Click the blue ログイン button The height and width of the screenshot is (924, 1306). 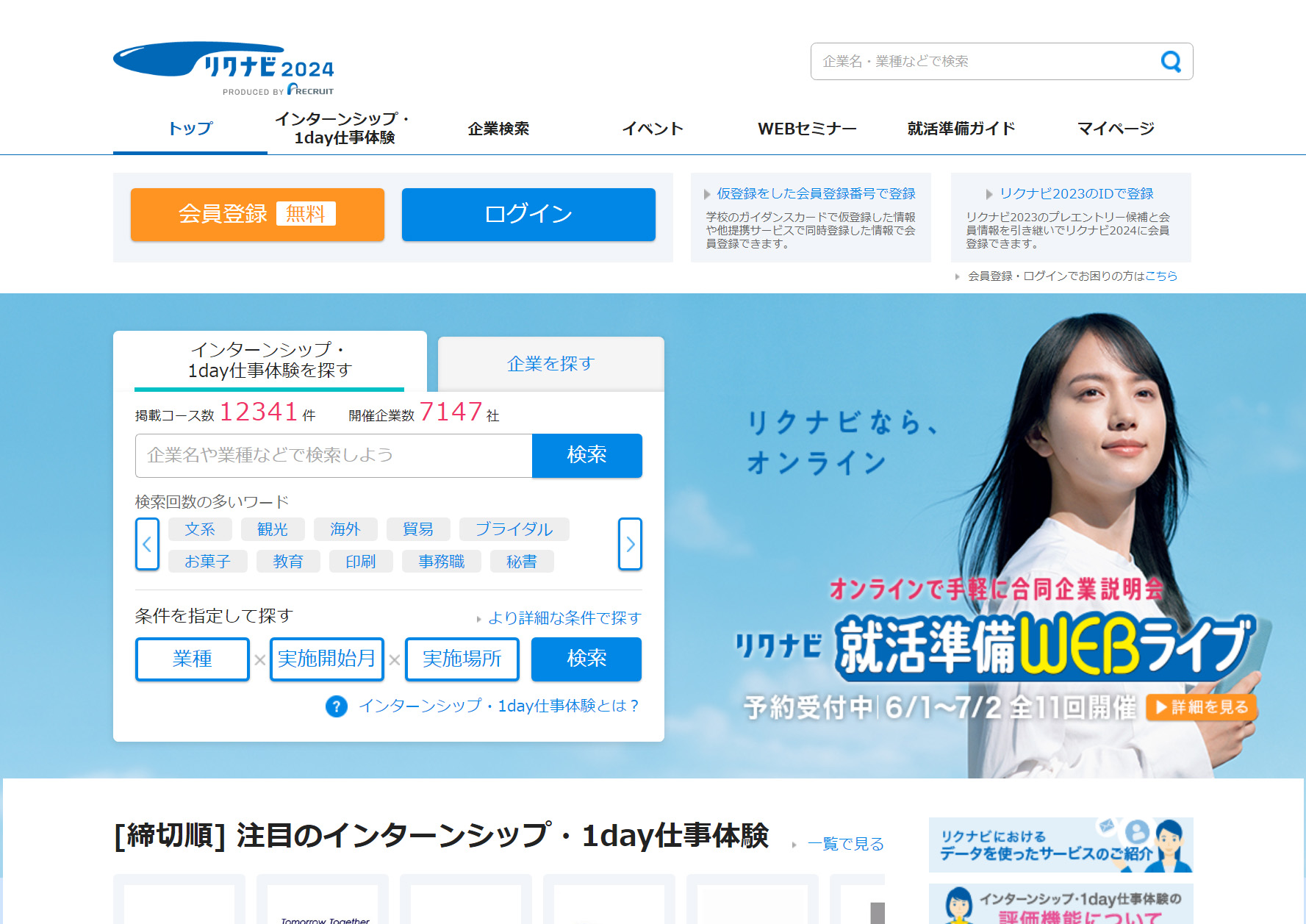click(x=528, y=214)
